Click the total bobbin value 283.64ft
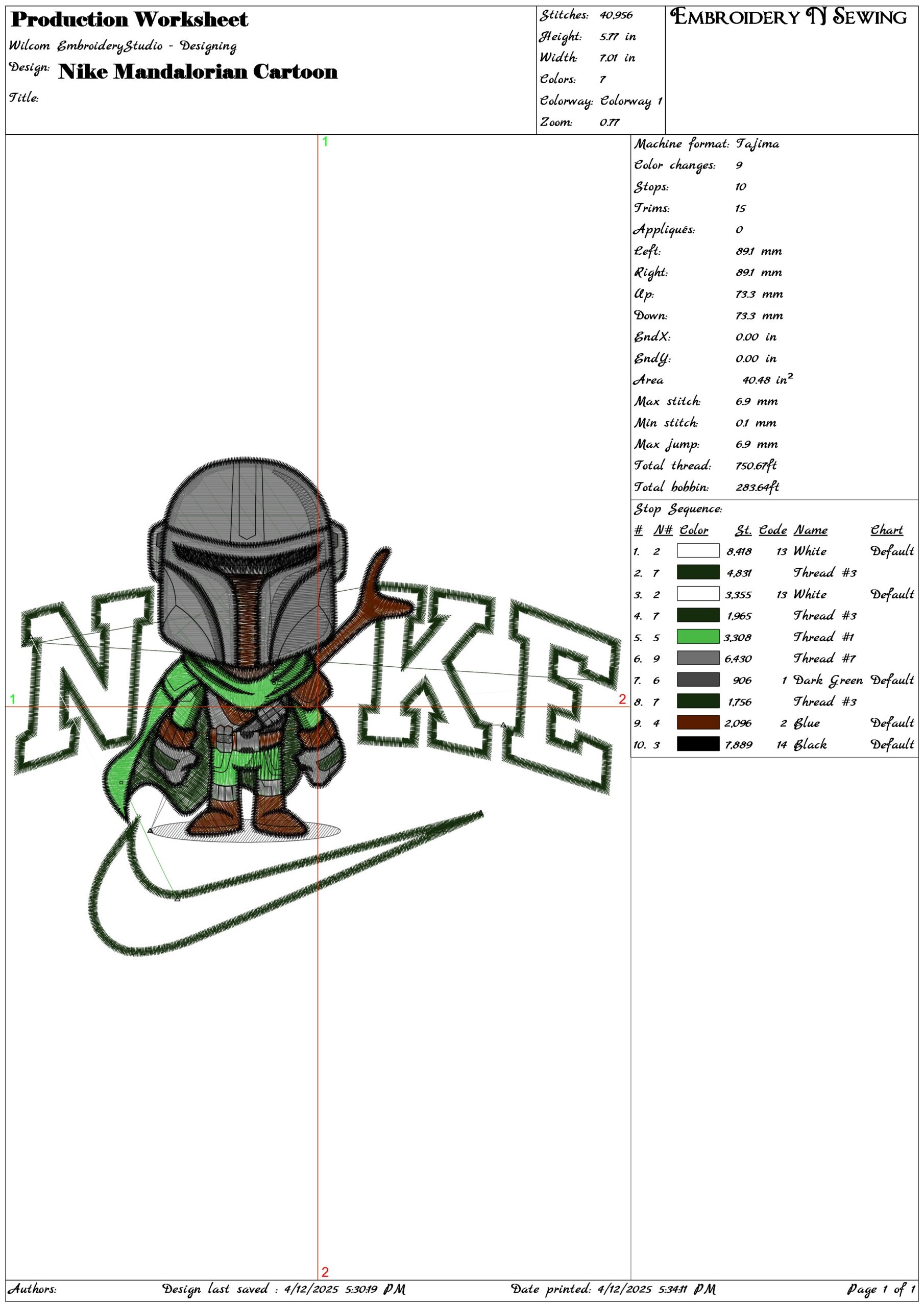924x1307 pixels. point(757,487)
